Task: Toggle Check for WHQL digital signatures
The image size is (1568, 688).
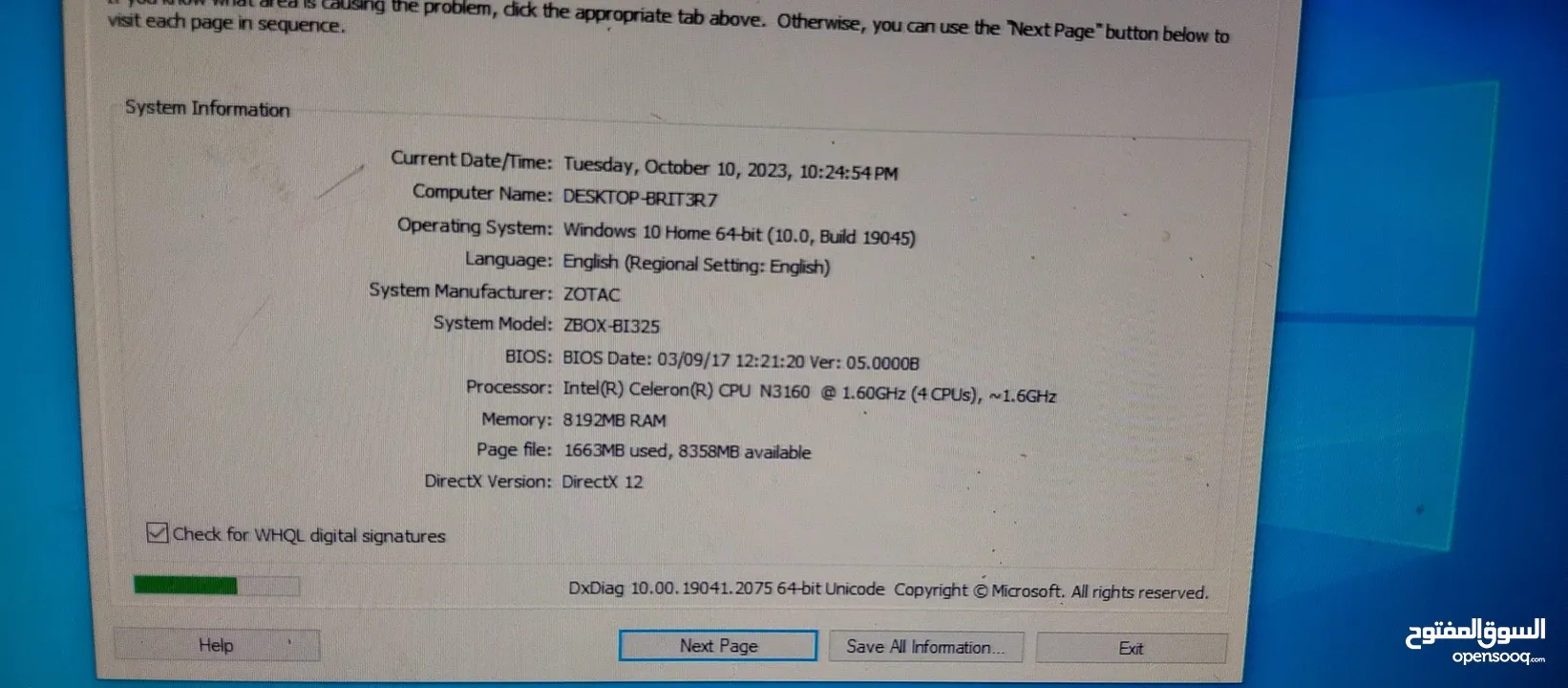Action: point(158,533)
